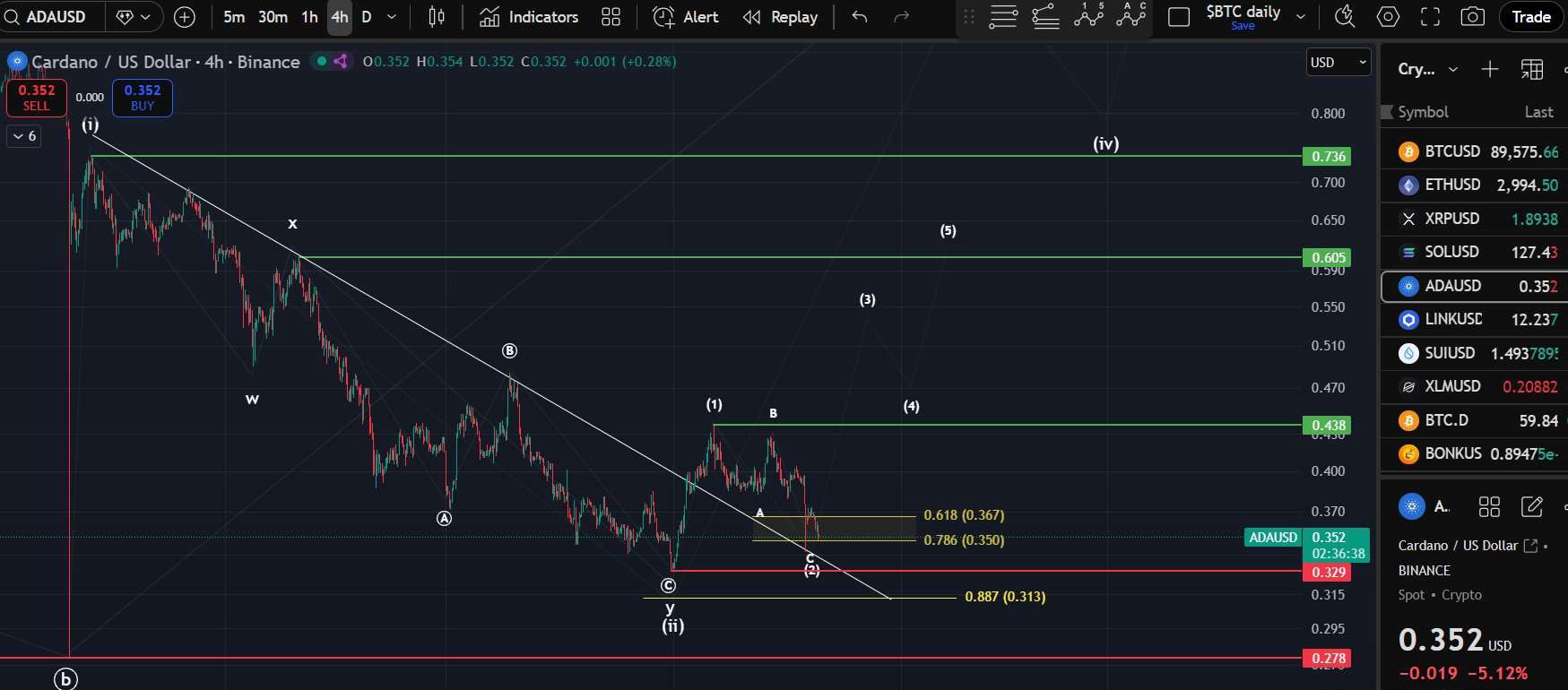Click the 0.887 (0.313) Fib level label
1568x690 pixels.
tap(1005, 597)
